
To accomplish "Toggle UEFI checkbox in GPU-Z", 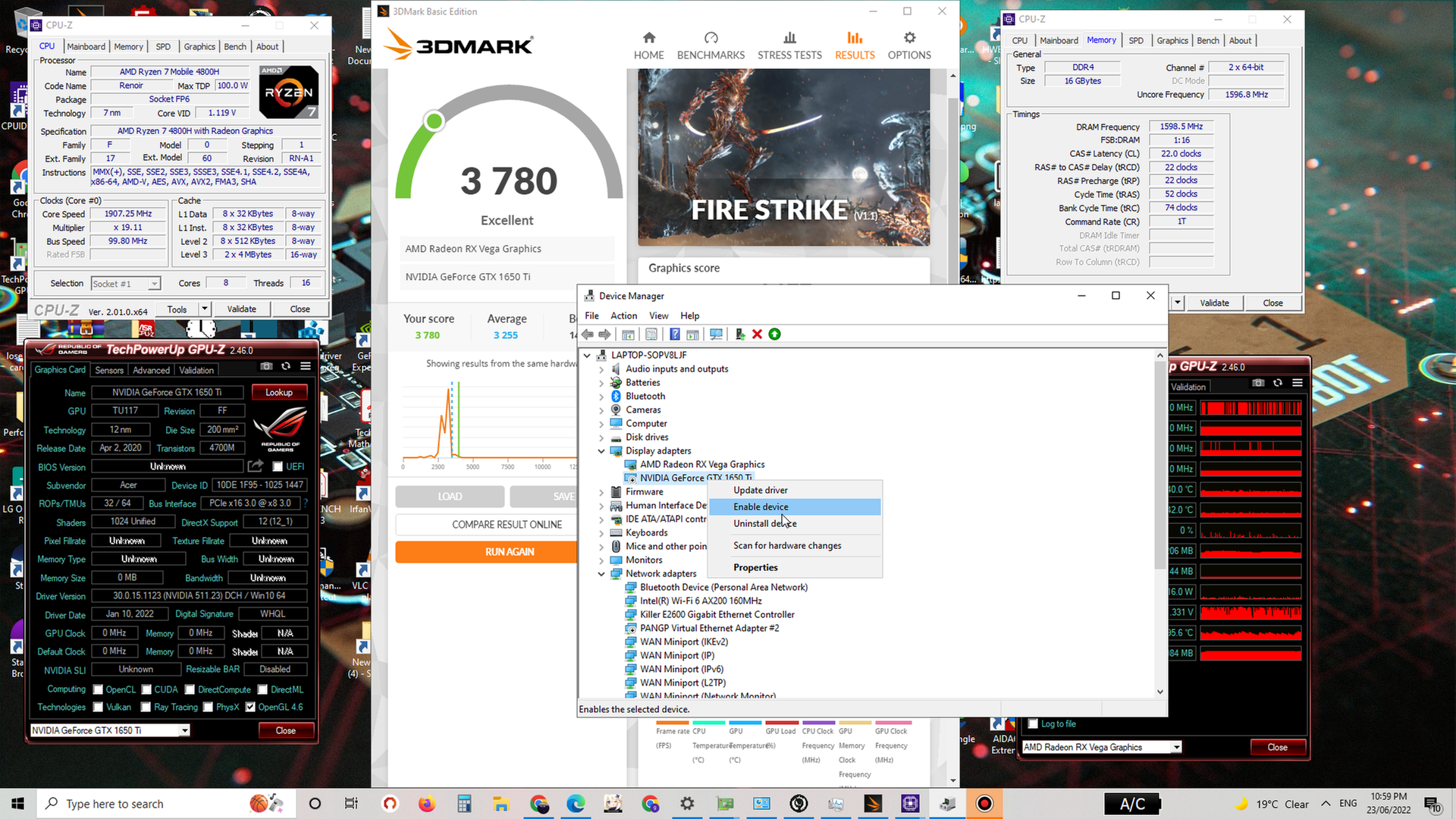I will pos(278,466).
